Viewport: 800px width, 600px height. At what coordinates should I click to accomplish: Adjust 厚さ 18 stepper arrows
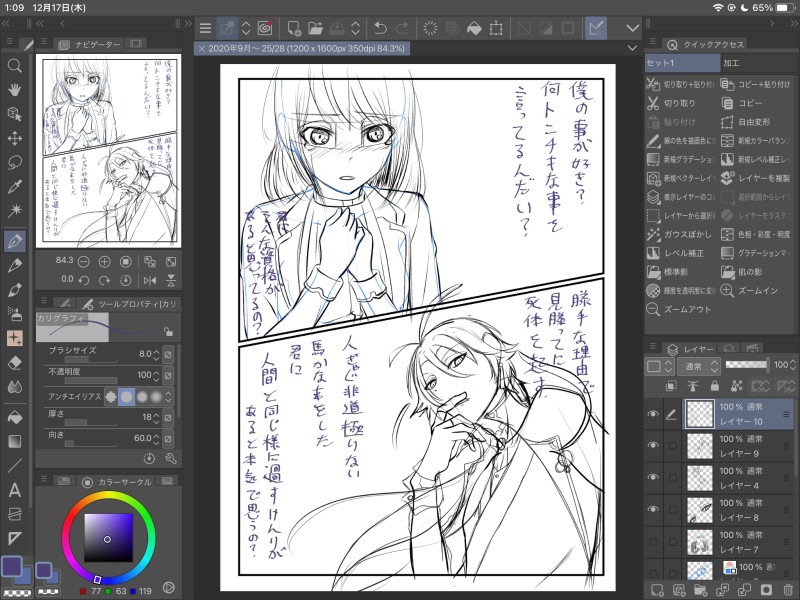(x=156, y=417)
